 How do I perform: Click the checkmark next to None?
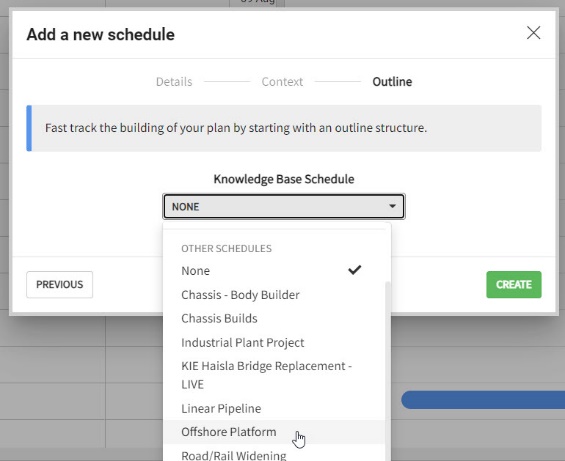point(355,270)
